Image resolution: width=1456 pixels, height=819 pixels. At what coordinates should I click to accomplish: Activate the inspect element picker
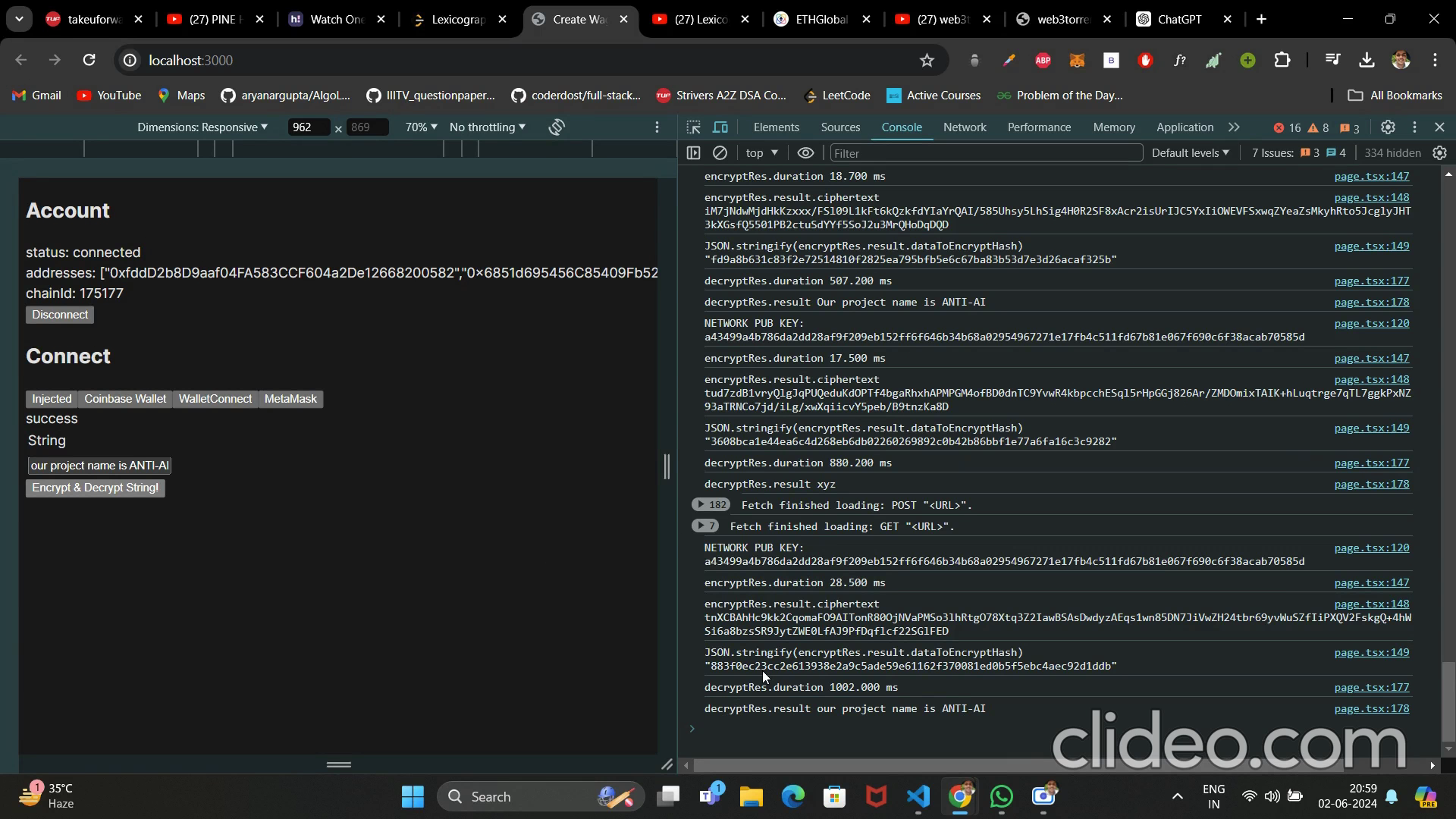tap(693, 127)
